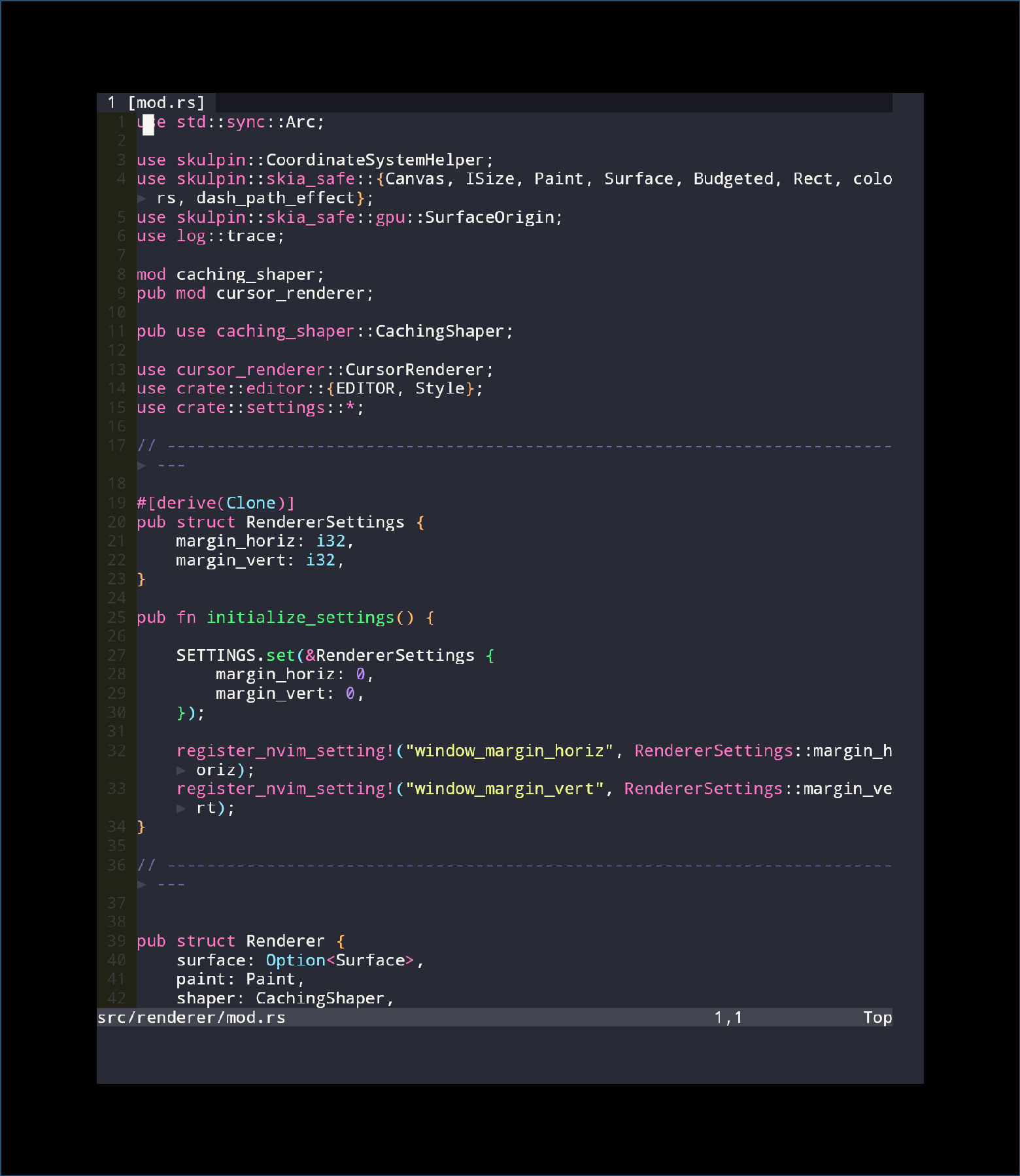The image size is (1020, 1176).
Task: Click 'pub mod cursor_renderer;' declaration
Action: point(255,294)
